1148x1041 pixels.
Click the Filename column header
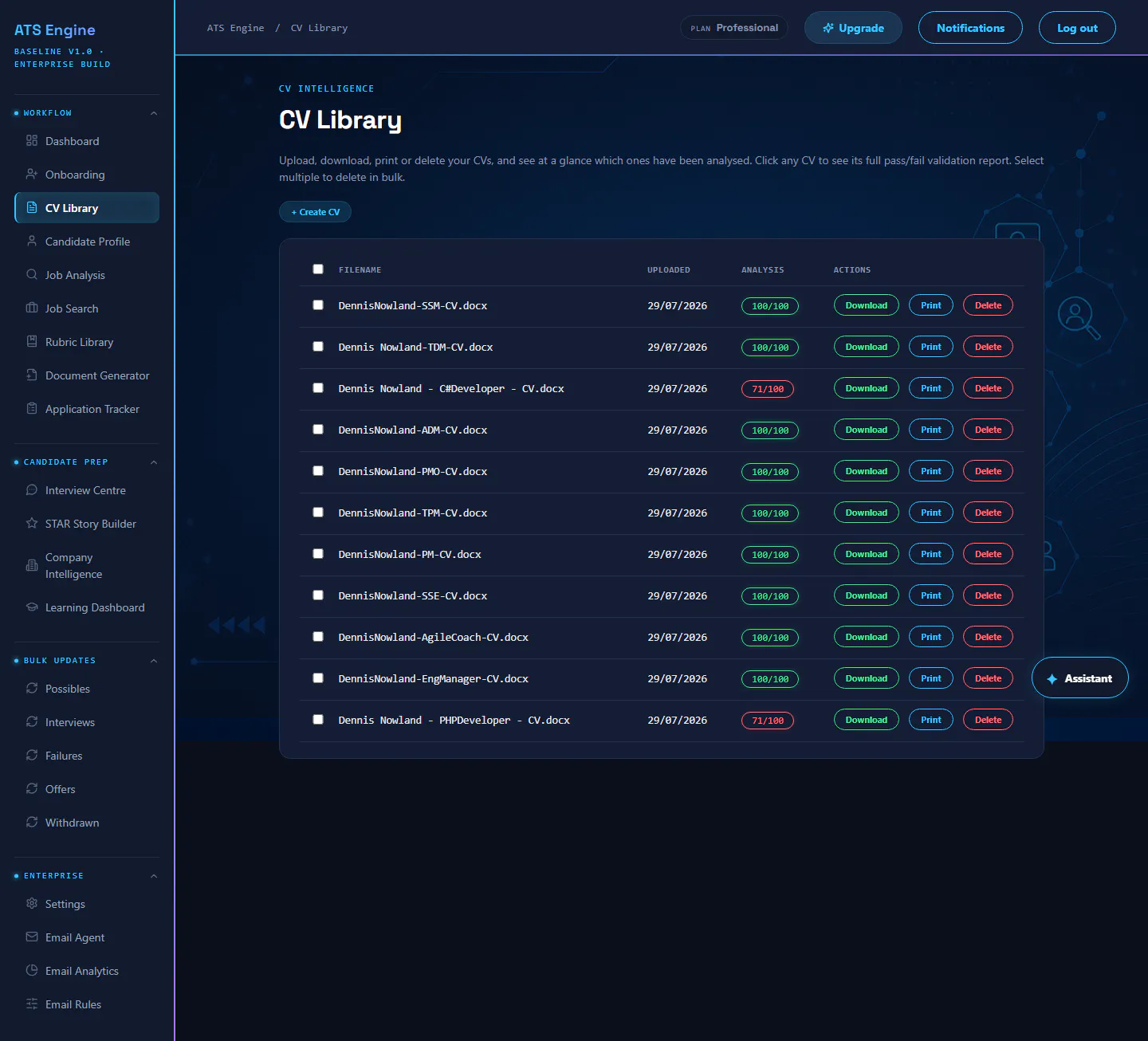click(360, 270)
